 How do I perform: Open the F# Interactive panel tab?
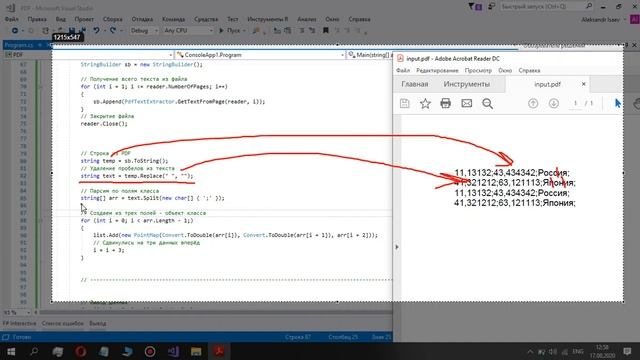coord(20,323)
